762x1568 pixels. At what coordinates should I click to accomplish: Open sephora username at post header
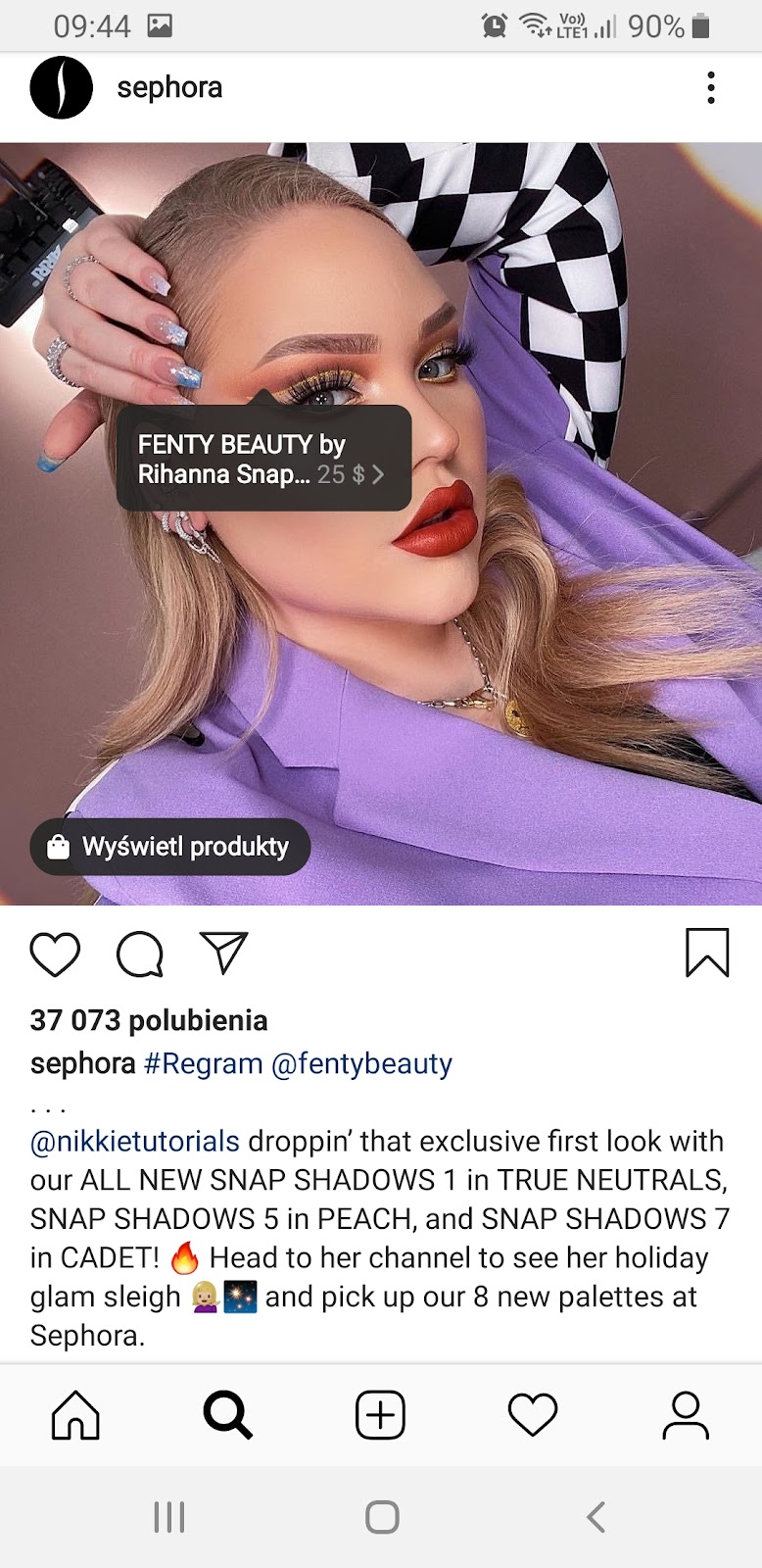click(x=169, y=88)
